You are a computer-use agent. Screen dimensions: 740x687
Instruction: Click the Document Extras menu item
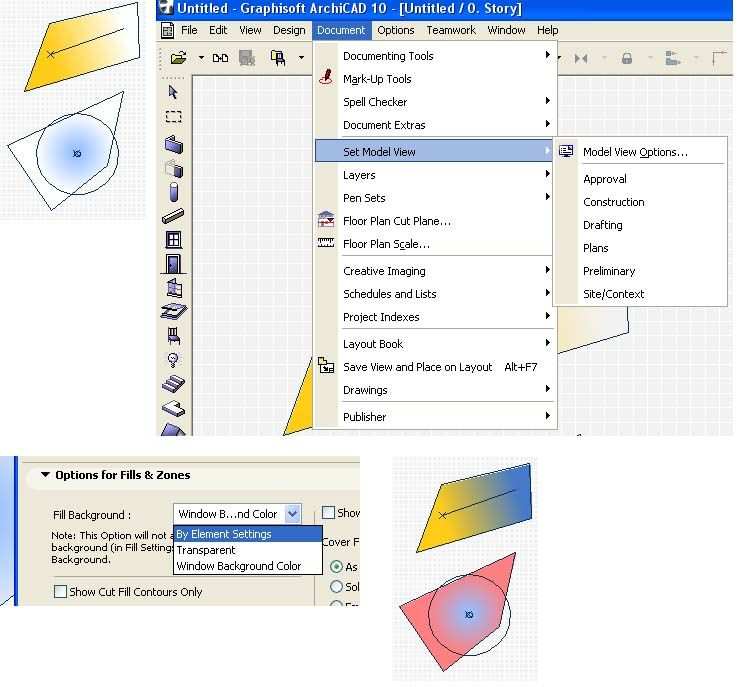433,125
